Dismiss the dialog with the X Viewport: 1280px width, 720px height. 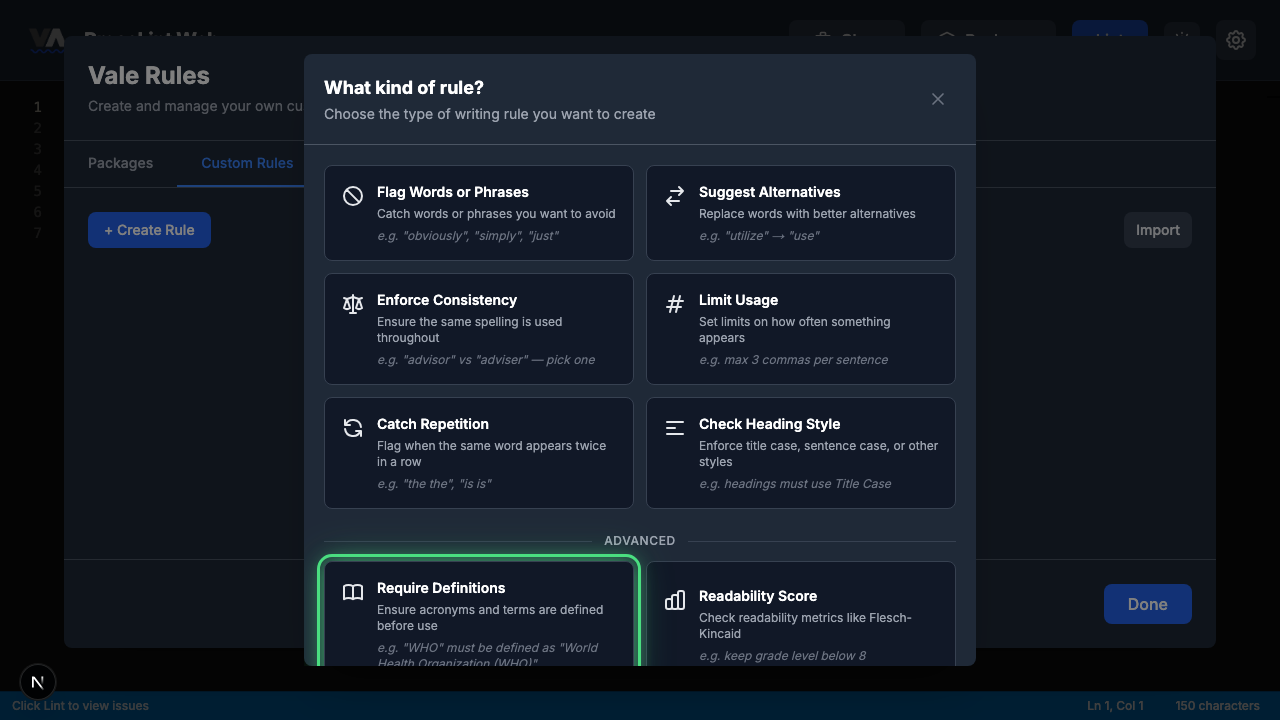(x=938, y=99)
